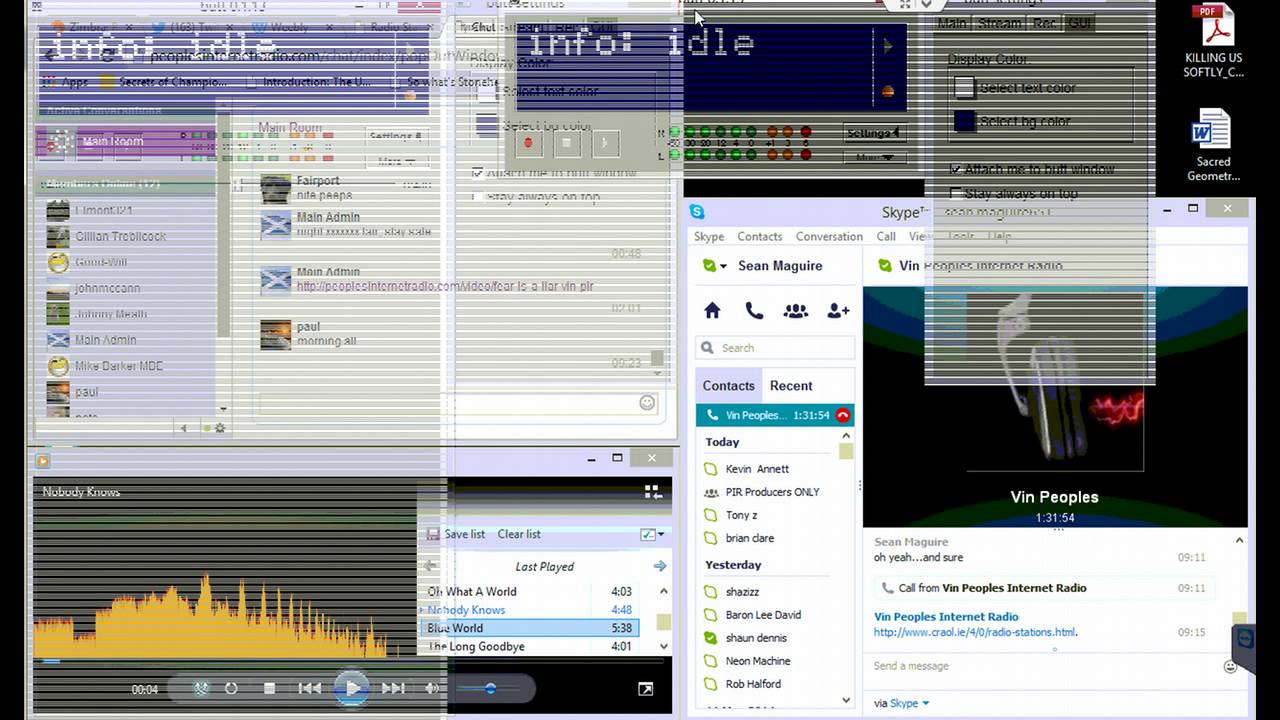The image size is (1280, 720).
Task: Switch to Contacts tab in Skype
Action: 728,386
